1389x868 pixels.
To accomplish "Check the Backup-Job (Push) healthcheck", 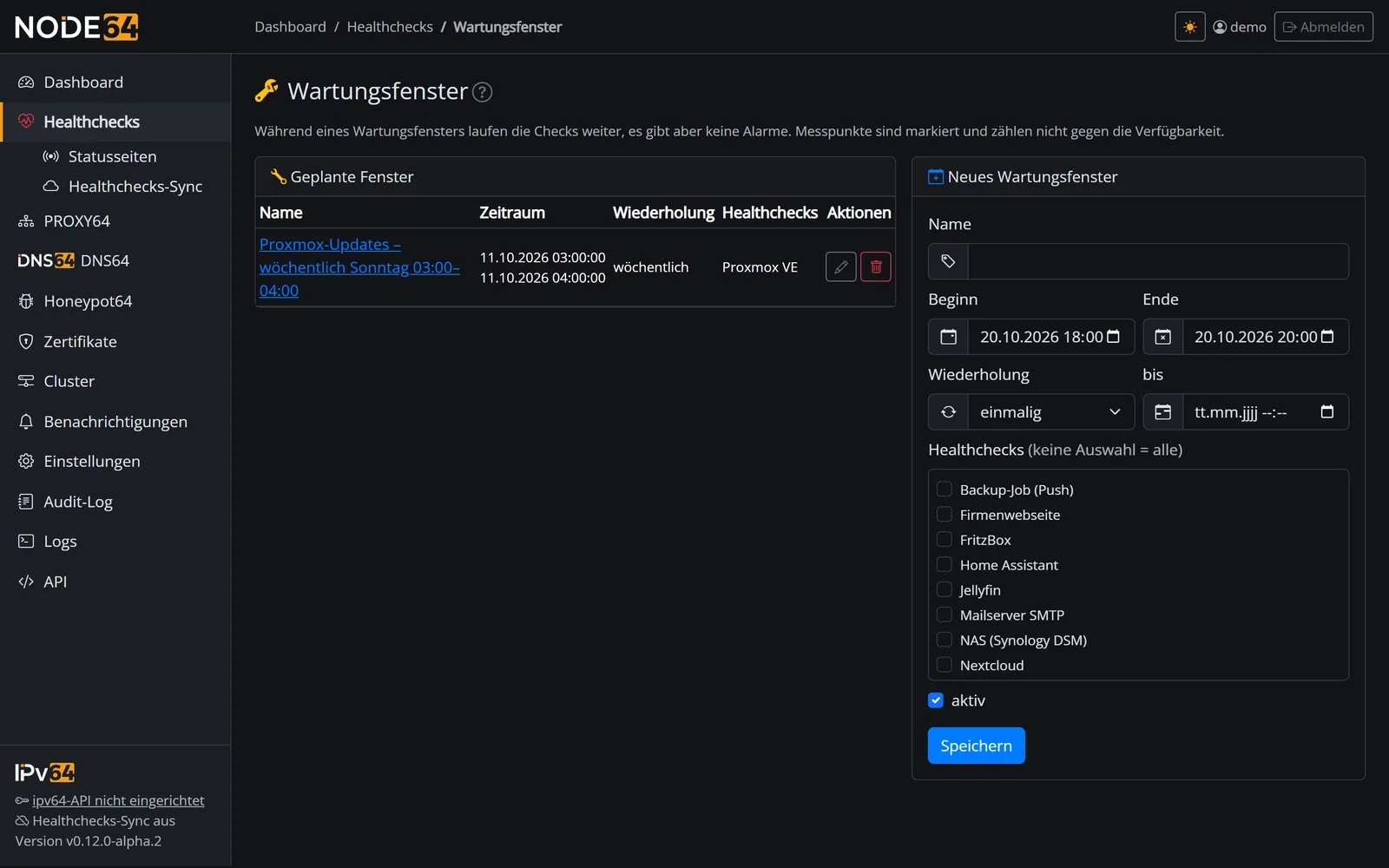I will 945,490.
